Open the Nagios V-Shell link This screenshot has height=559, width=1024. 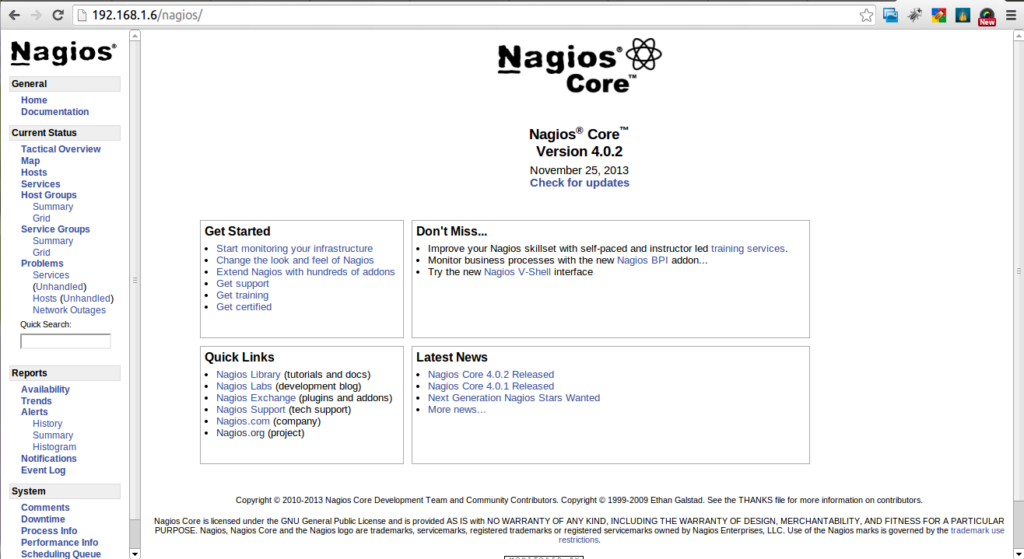517,272
